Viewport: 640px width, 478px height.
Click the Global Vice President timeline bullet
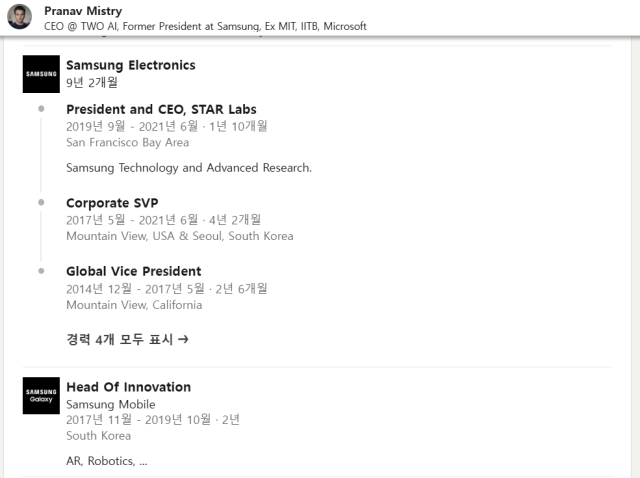(41, 271)
